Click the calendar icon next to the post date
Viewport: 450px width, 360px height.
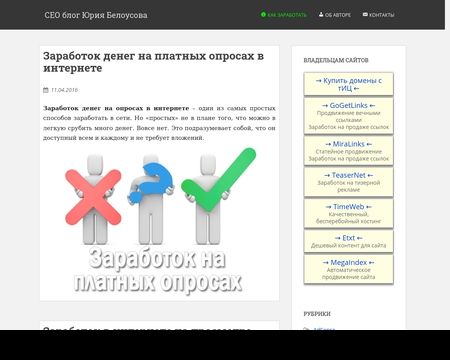click(x=46, y=90)
